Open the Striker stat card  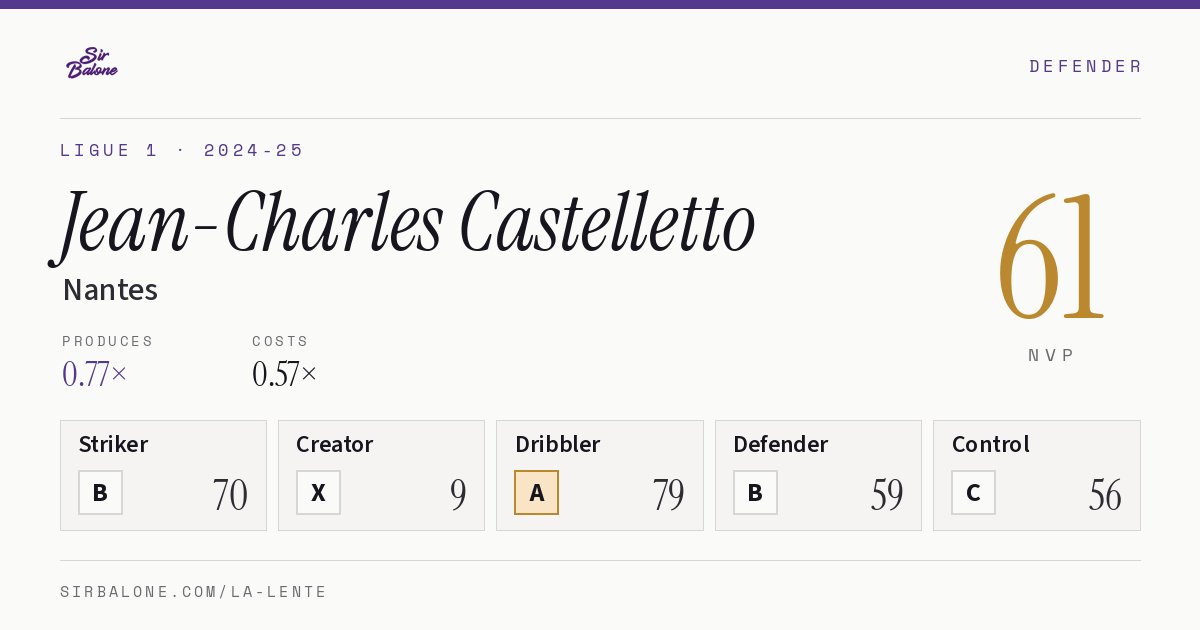pos(163,475)
